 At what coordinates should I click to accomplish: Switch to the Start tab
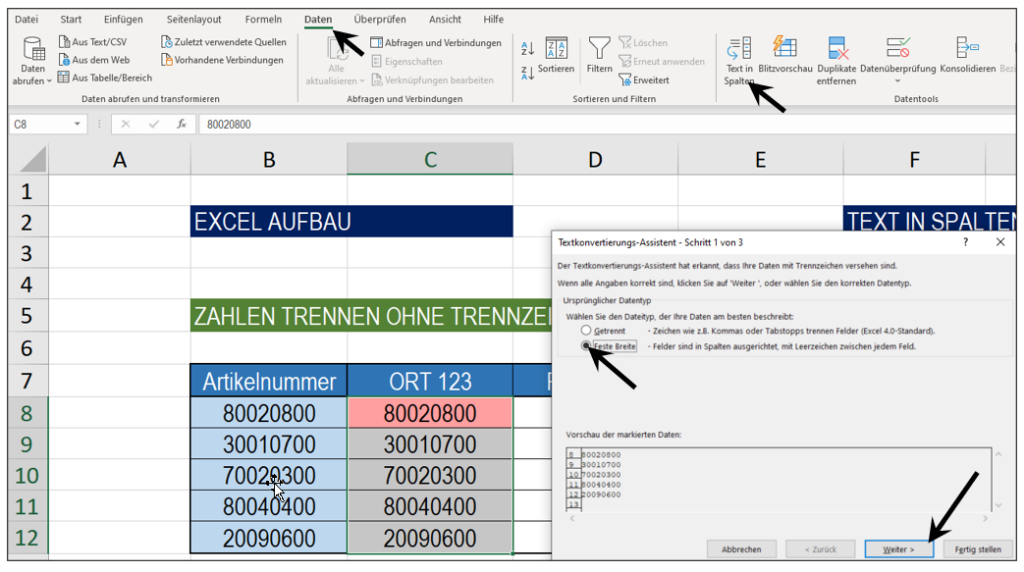click(x=71, y=19)
